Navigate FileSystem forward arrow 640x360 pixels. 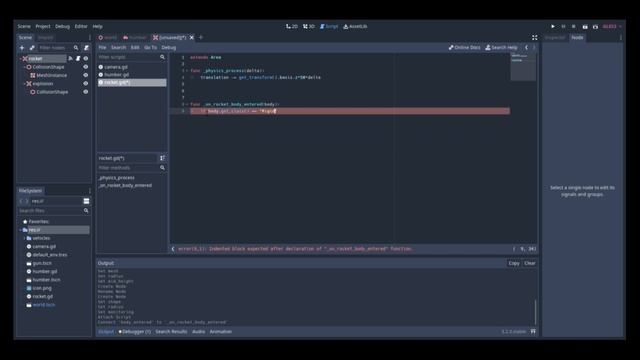tap(27, 201)
